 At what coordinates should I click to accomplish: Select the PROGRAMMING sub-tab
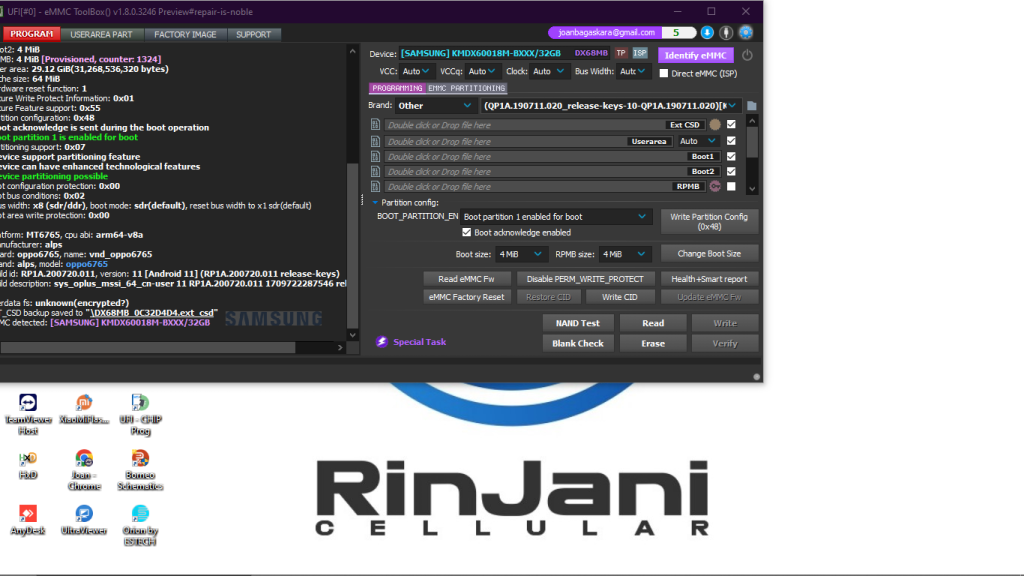pos(397,88)
